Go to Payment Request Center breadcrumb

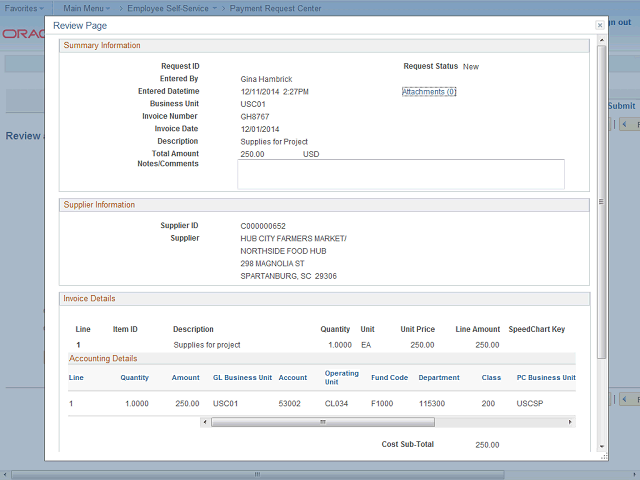pyautogui.click(x=276, y=7)
